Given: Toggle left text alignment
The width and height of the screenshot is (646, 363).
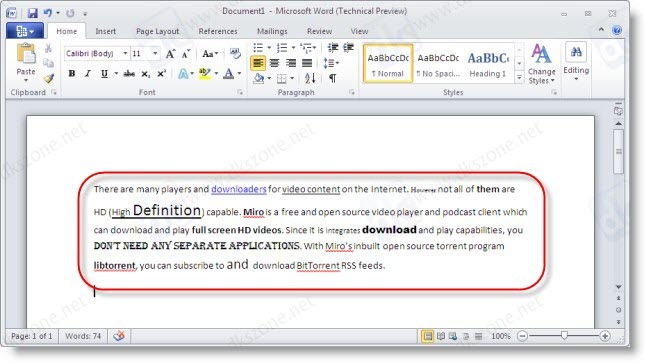Looking at the screenshot, I should [x=258, y=63].
